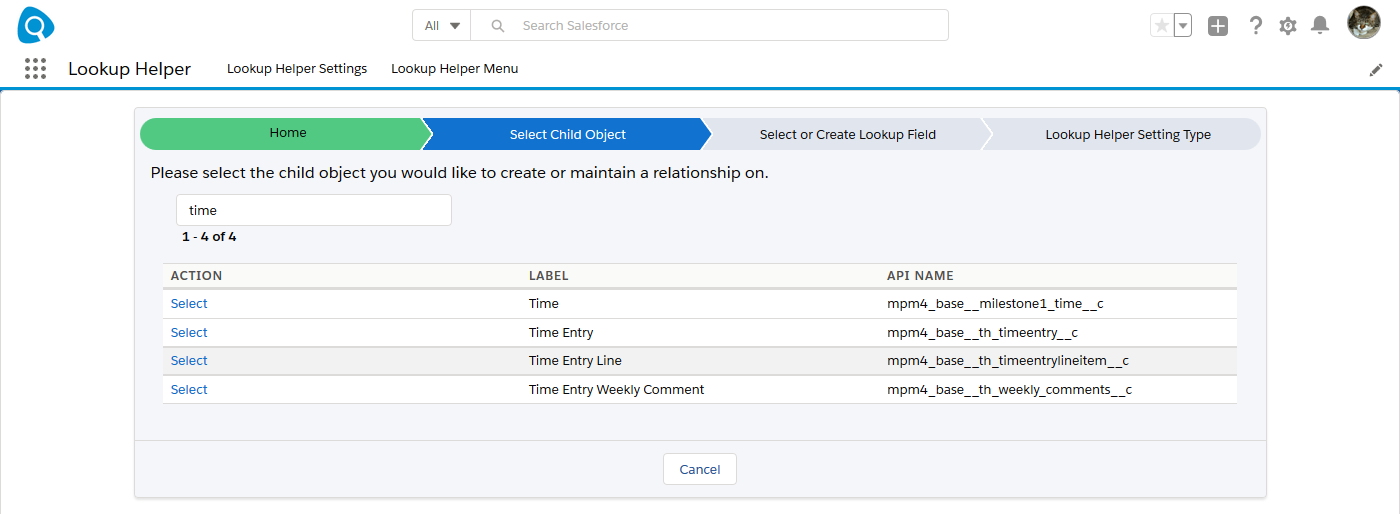Viewport: 1400px width, 514px height.
Task: Click the LABEL column header
Action: 549,276
